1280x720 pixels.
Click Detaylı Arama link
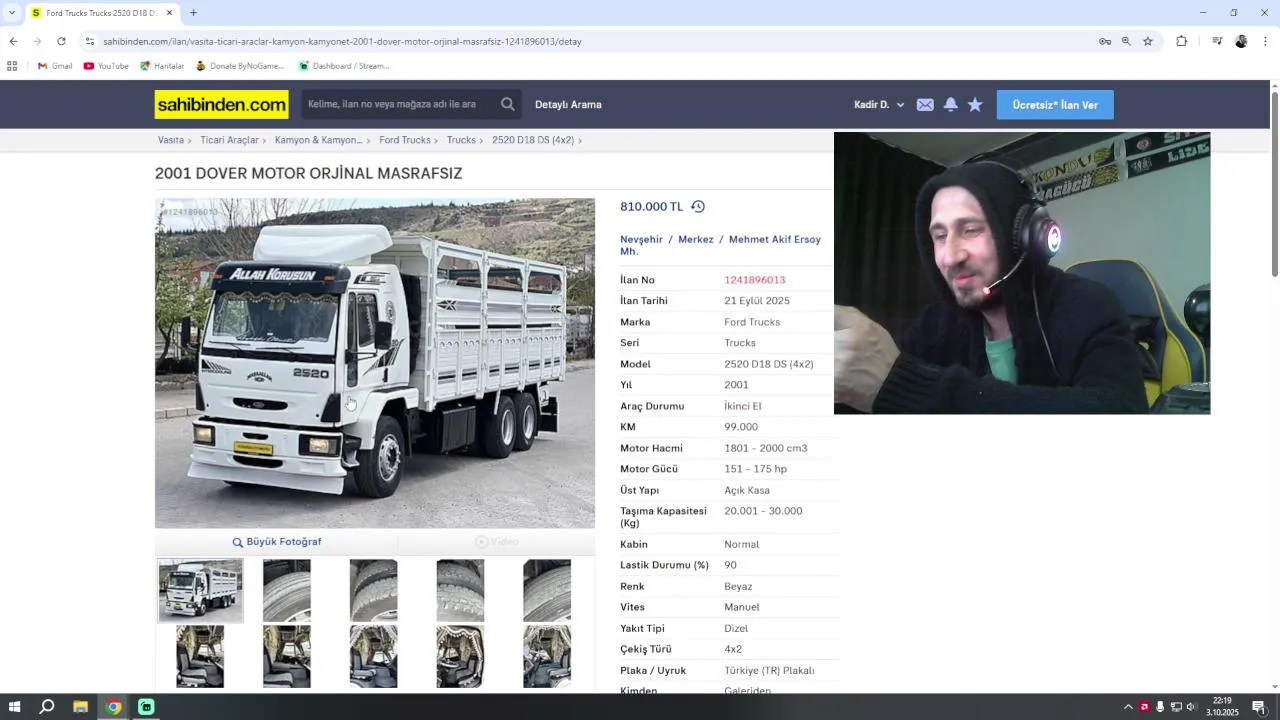[x=568, y=104]
